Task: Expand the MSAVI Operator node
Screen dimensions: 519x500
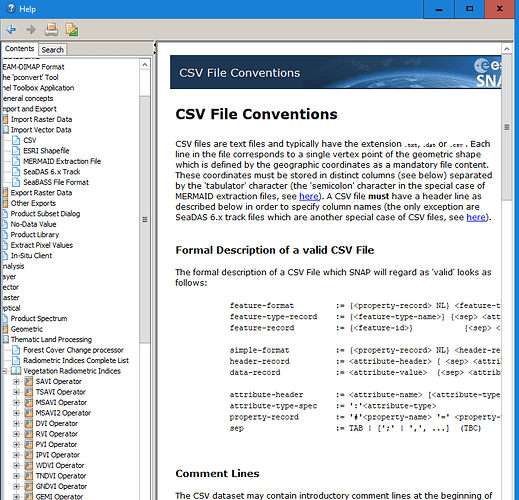Action: tap(16, 403)
